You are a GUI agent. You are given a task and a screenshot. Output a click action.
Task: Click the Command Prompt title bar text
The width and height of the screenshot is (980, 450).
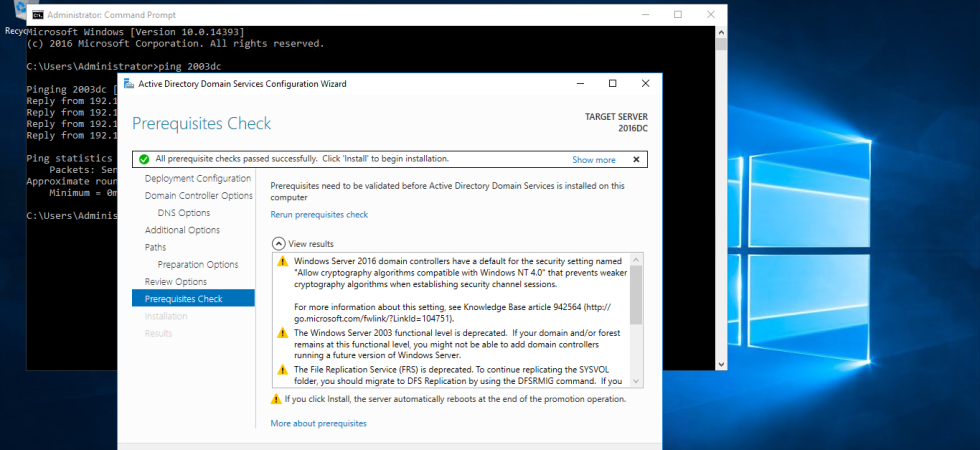pos(112,15)
